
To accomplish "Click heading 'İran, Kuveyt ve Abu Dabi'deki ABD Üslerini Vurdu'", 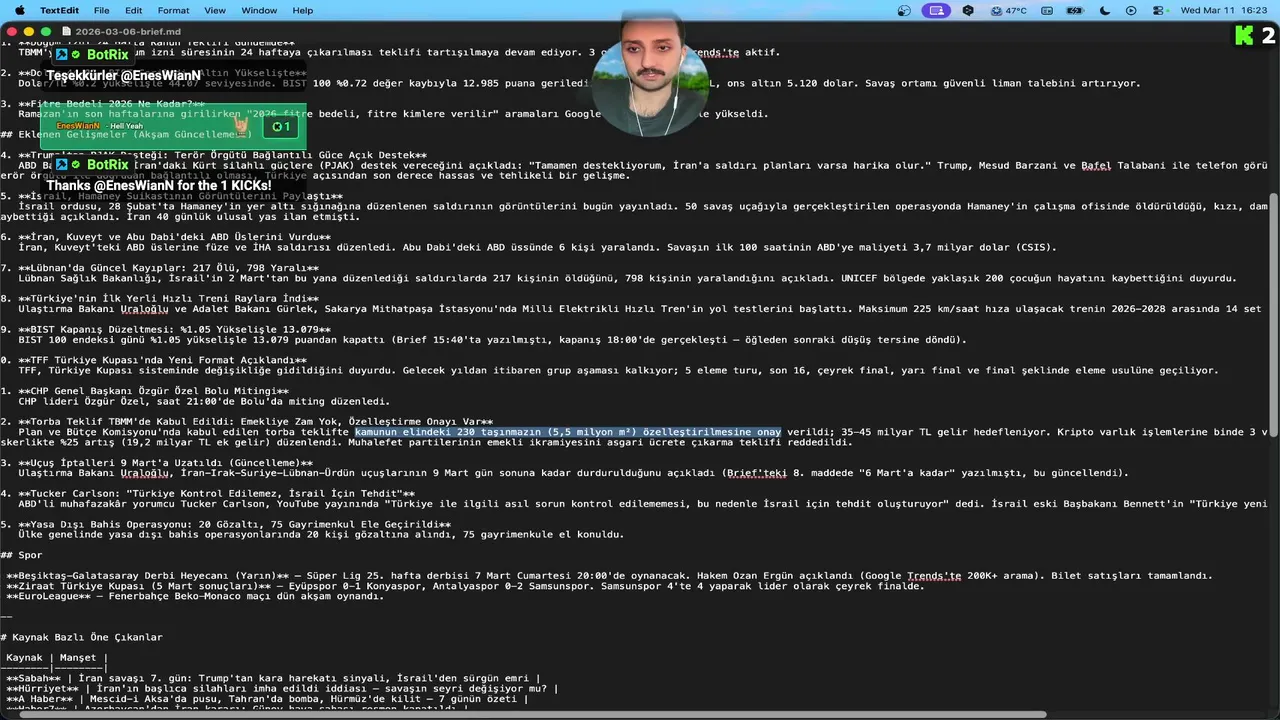I will tap(174, 237).
